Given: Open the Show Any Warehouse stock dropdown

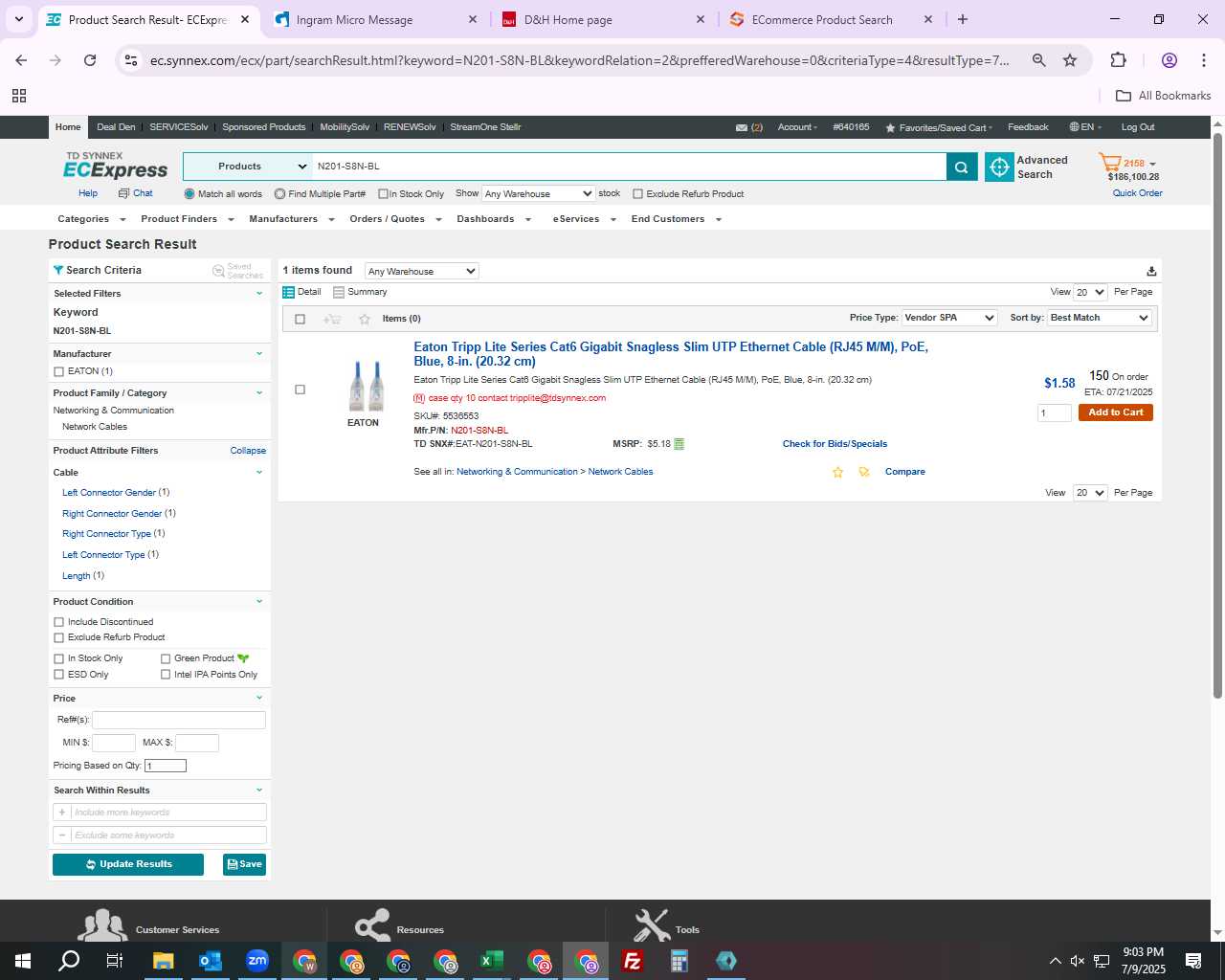Looking at the screenshot, I should [x=538, y=193].
